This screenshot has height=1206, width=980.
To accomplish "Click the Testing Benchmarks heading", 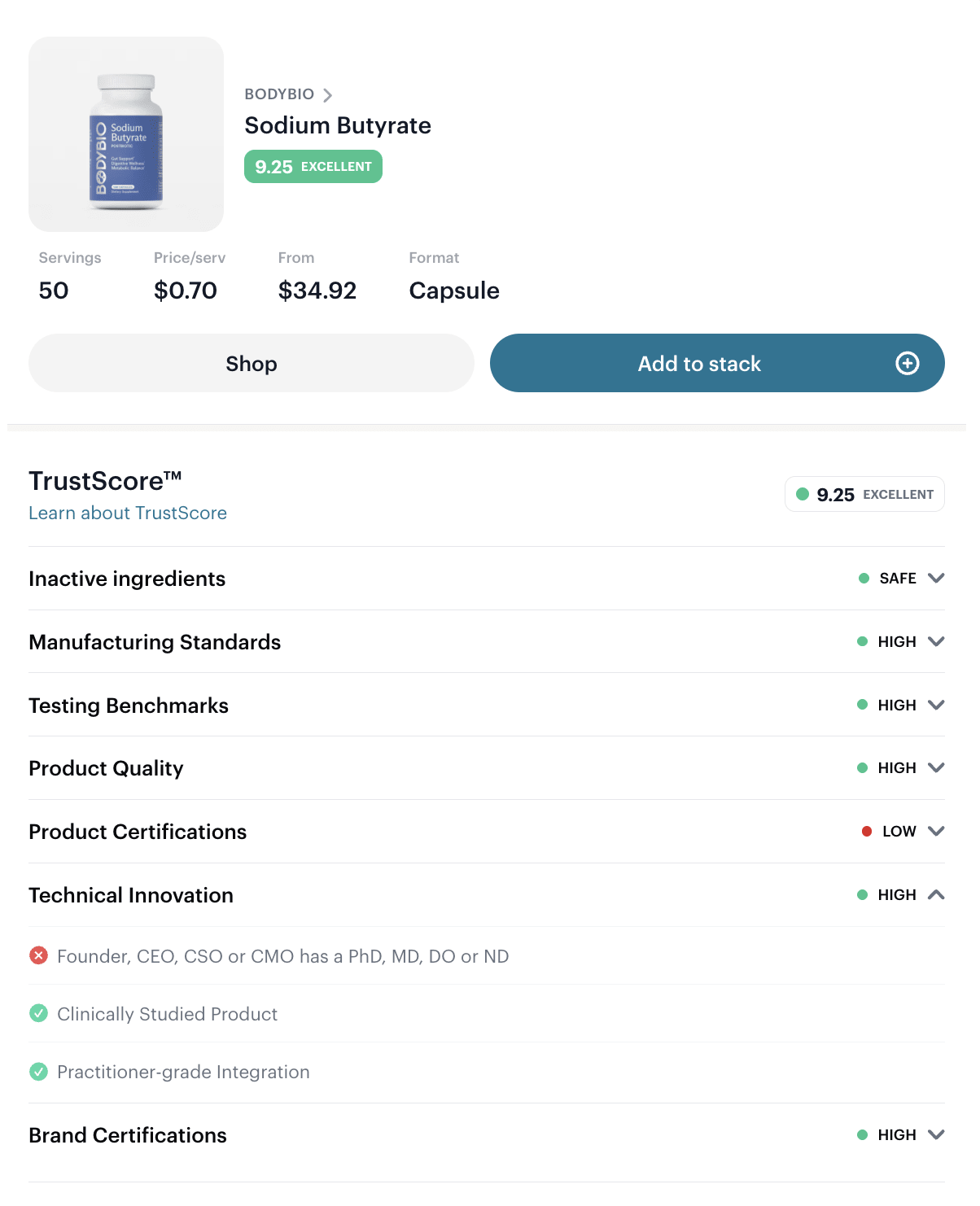I will [129, 706].
